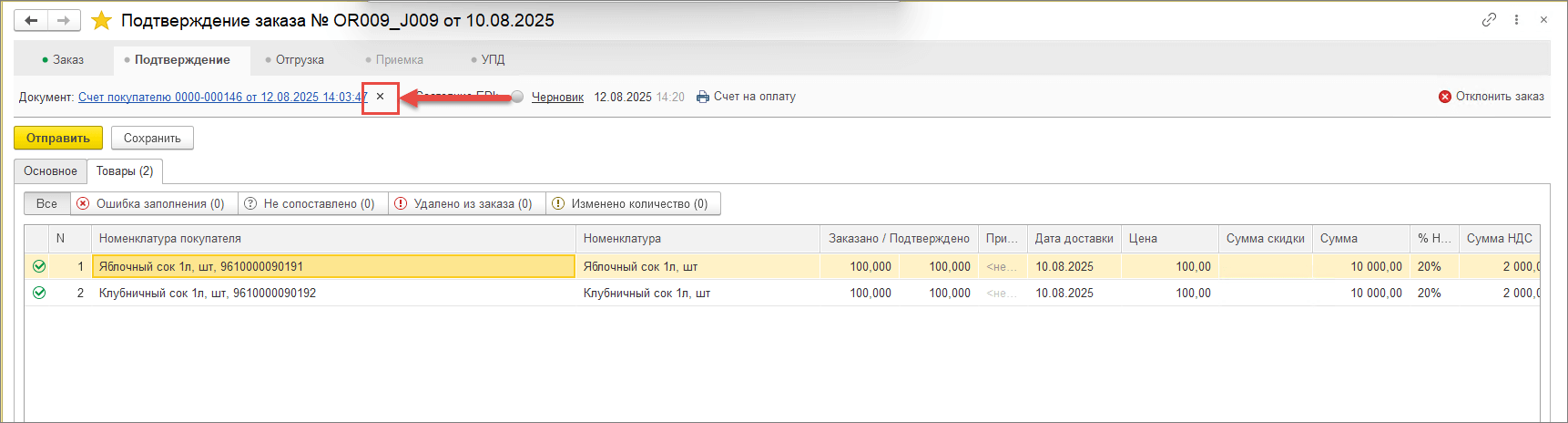Click green status check in row 1
This screenshot has height=423, width=1568.
tap(39, 266)
